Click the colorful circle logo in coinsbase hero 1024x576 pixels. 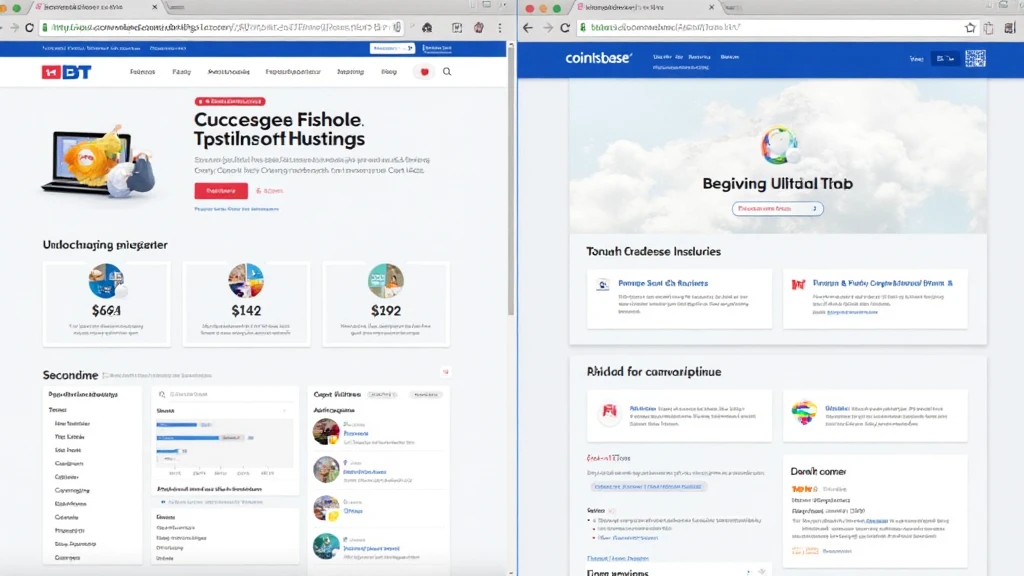pyautogui.click(x=778, y=145)
